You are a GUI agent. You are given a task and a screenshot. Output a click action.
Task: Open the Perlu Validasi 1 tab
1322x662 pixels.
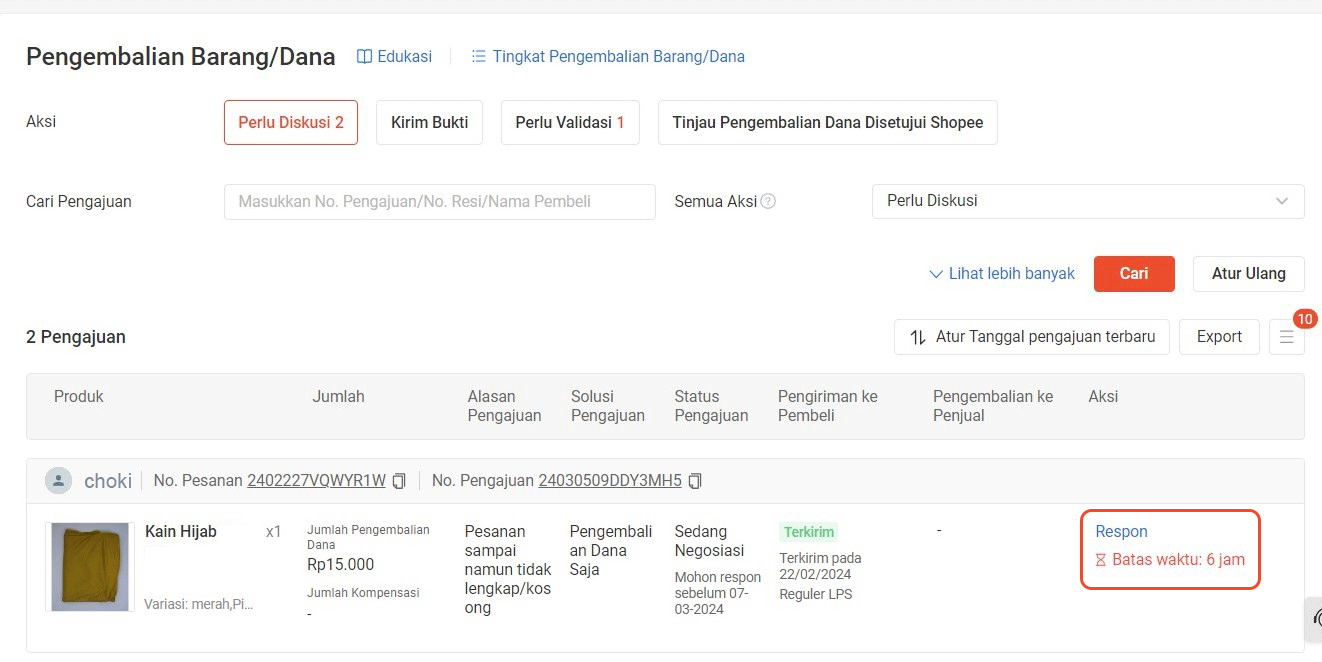pyautogui.click(x=570, y=121)
